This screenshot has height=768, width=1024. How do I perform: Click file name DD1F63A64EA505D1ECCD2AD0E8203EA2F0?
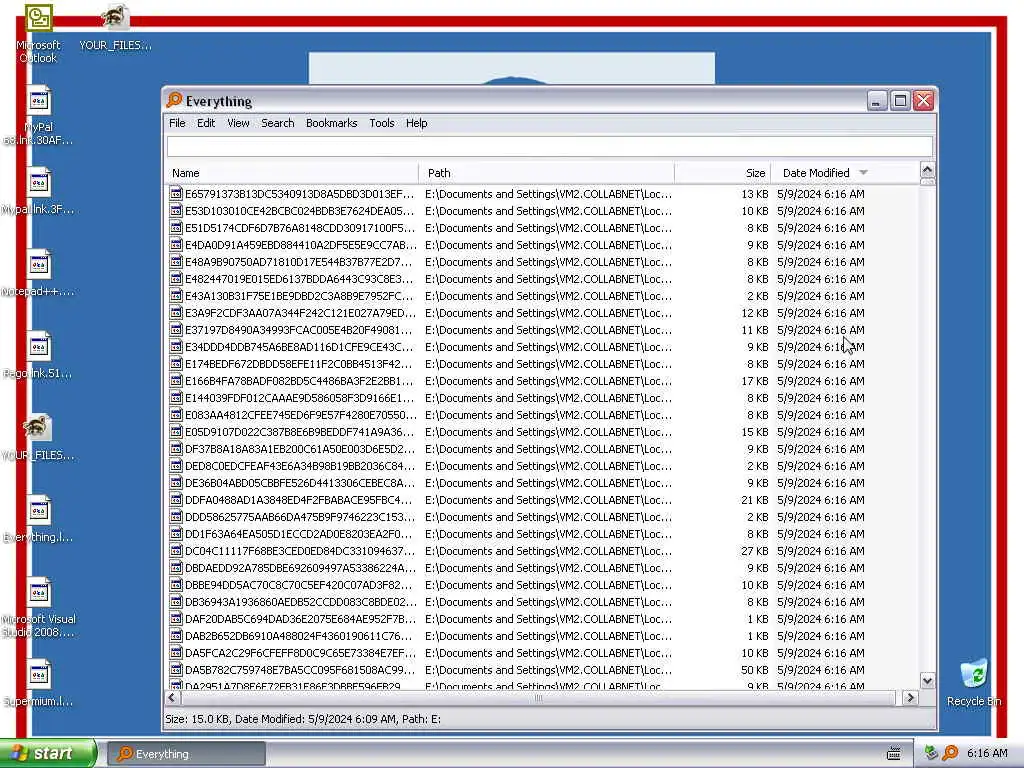click(x=299, y=534)
